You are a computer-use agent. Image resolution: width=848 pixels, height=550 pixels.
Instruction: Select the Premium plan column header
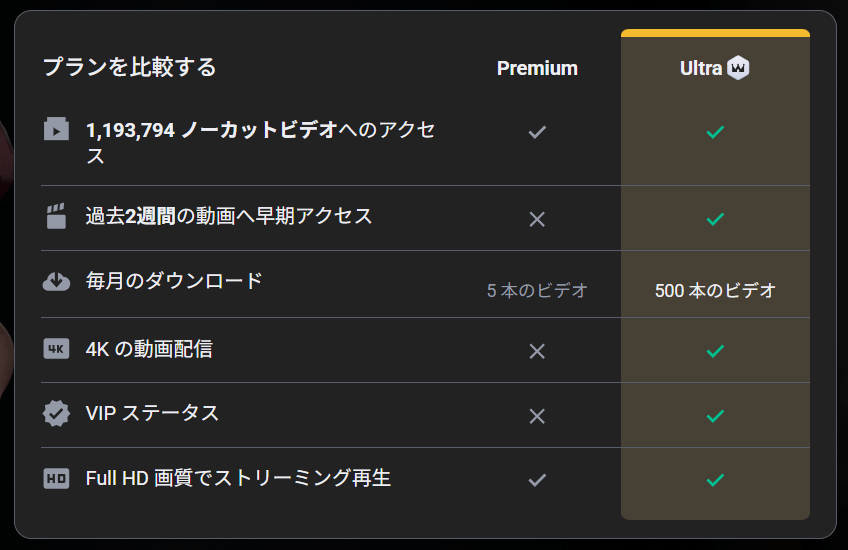tap(537, 68)
